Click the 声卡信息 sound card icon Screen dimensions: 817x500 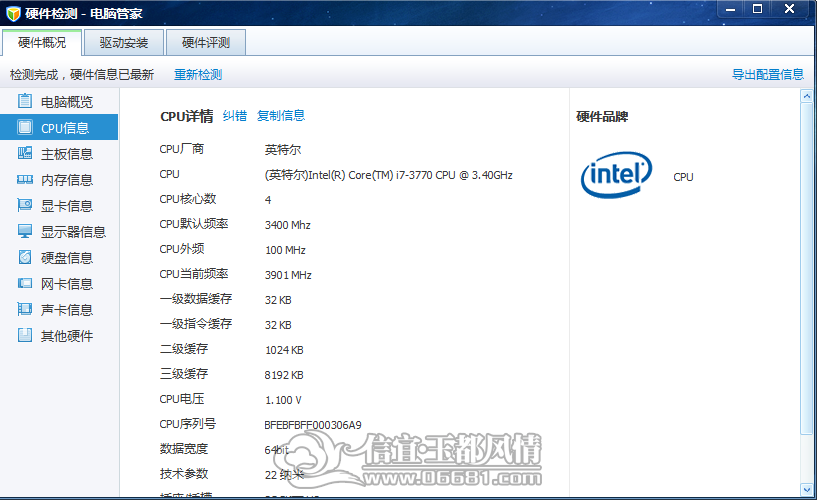(24, 309)
